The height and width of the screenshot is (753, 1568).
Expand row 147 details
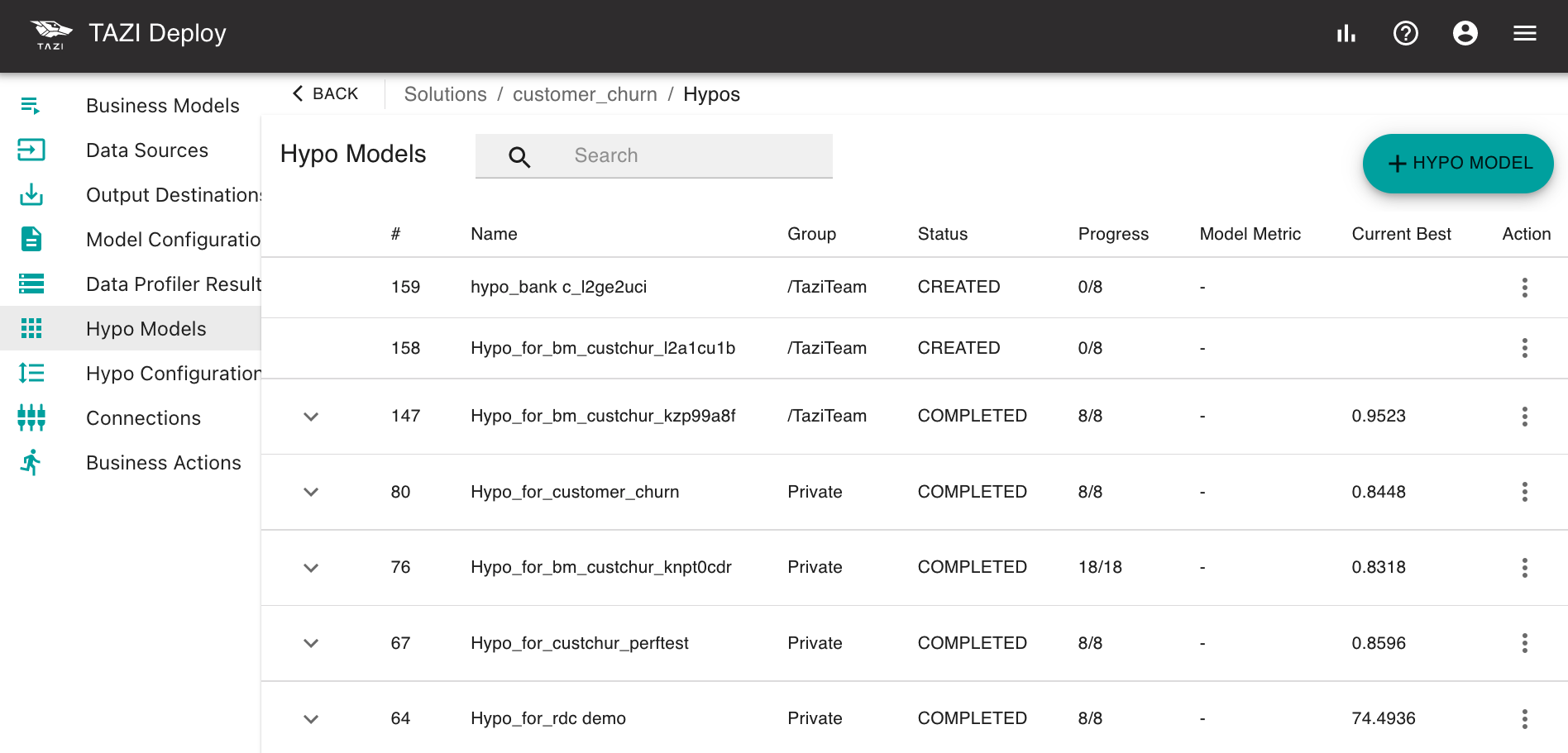[x=311, y=417]
